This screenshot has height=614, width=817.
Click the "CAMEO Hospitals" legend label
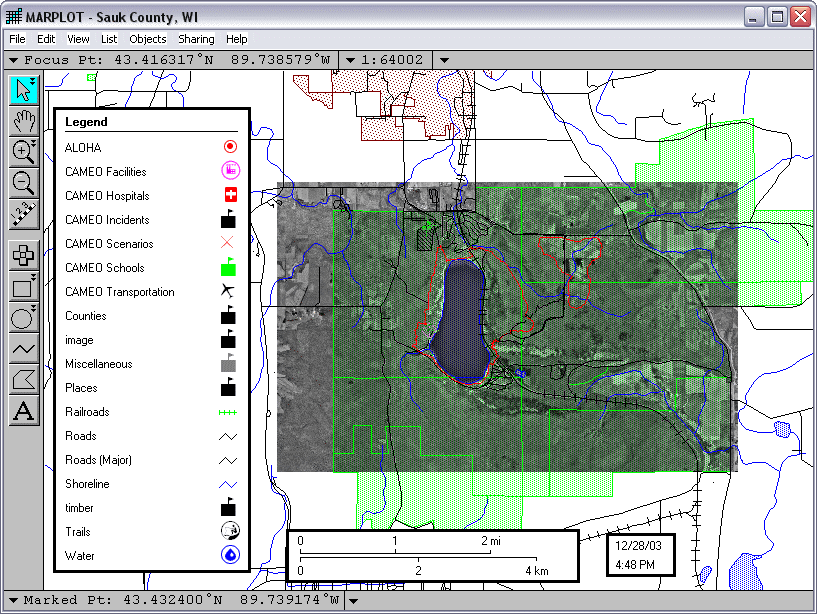point(107,195)
